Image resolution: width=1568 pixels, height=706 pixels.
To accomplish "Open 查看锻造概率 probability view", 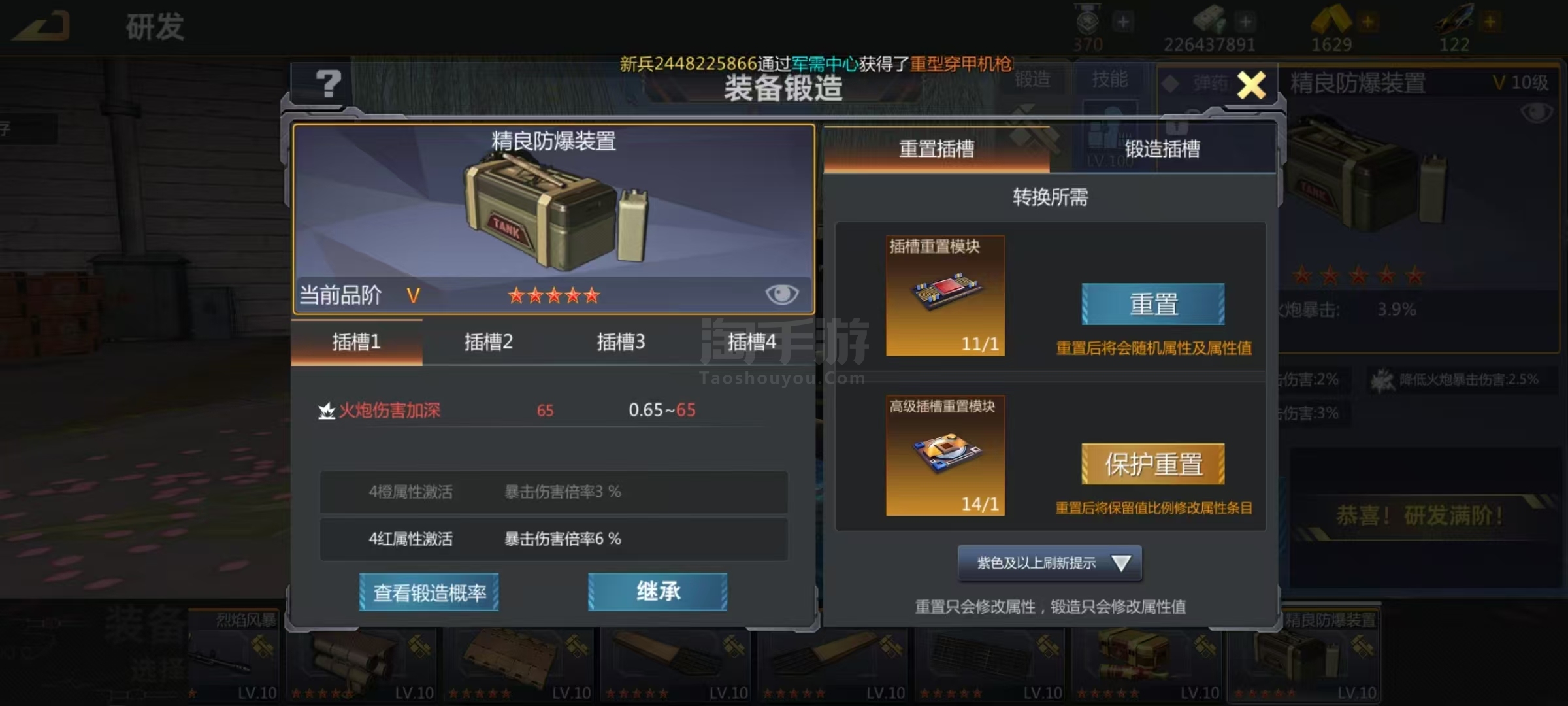I will [429, 592].
